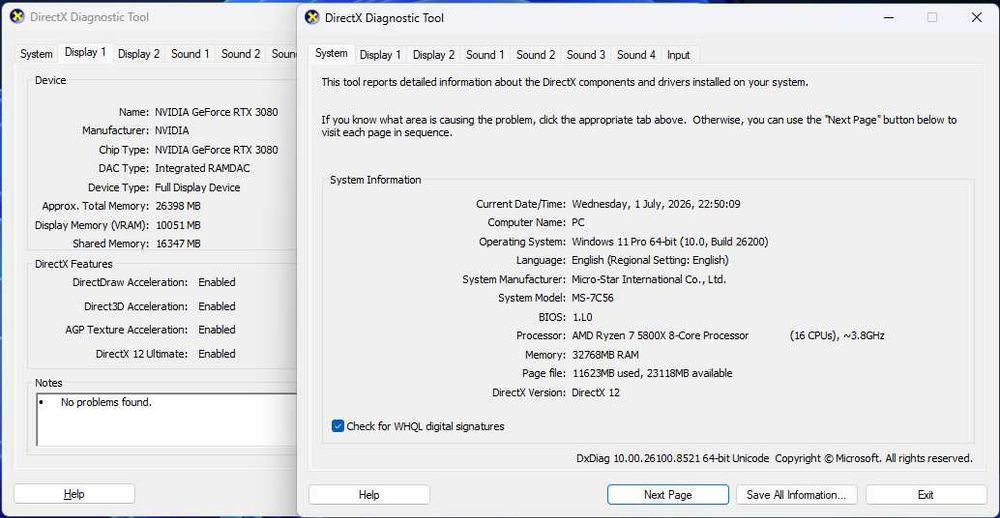Click Display Memory value 10051 MB

pos(178,225)
